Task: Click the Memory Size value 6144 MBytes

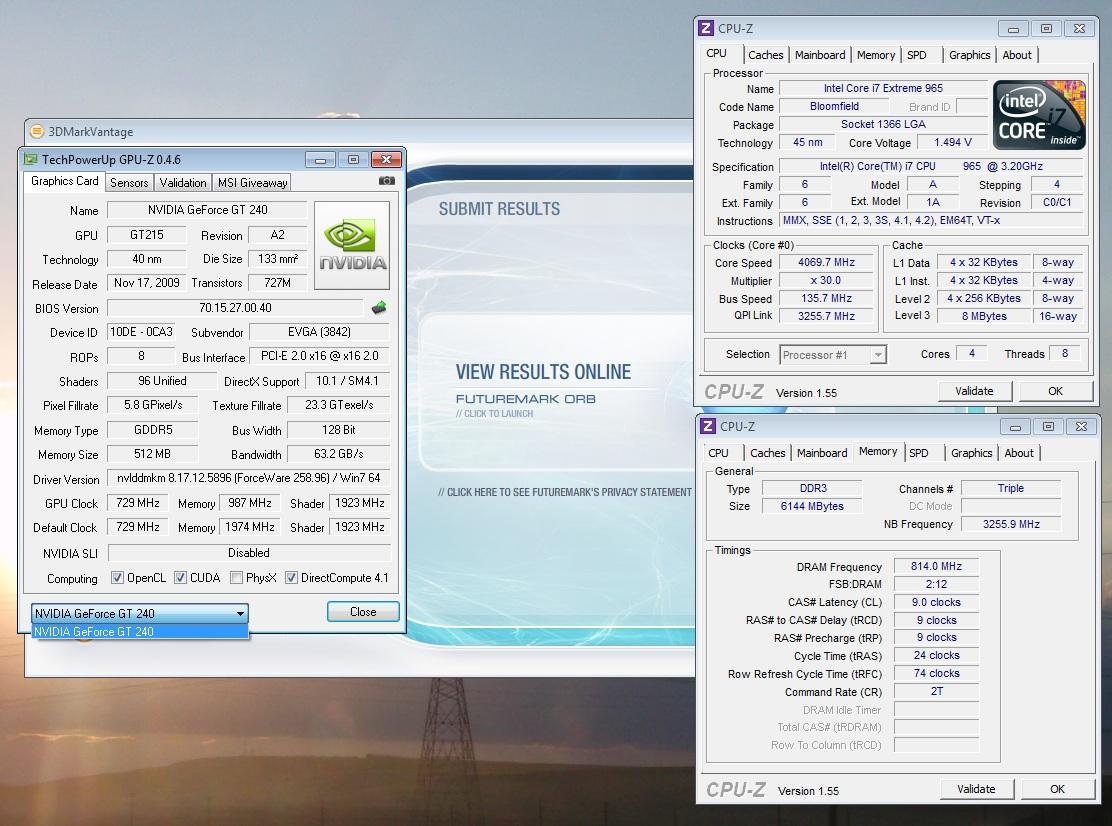Action: pos(812,506)
